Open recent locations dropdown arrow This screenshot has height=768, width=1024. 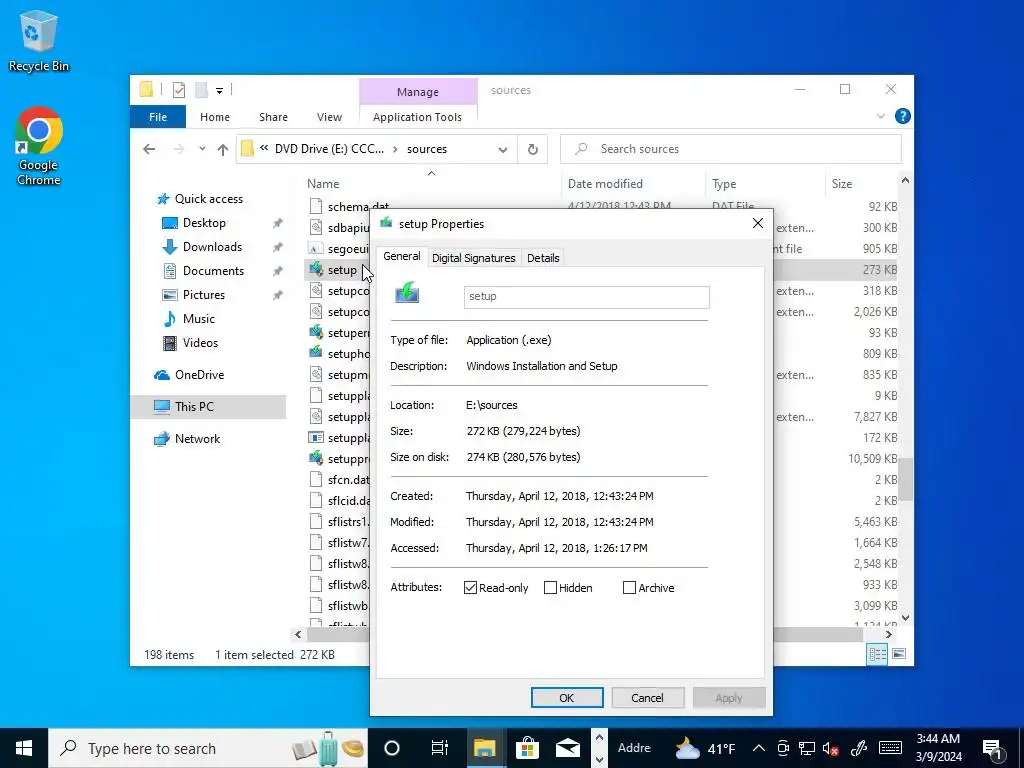click(x=202, y=149)
